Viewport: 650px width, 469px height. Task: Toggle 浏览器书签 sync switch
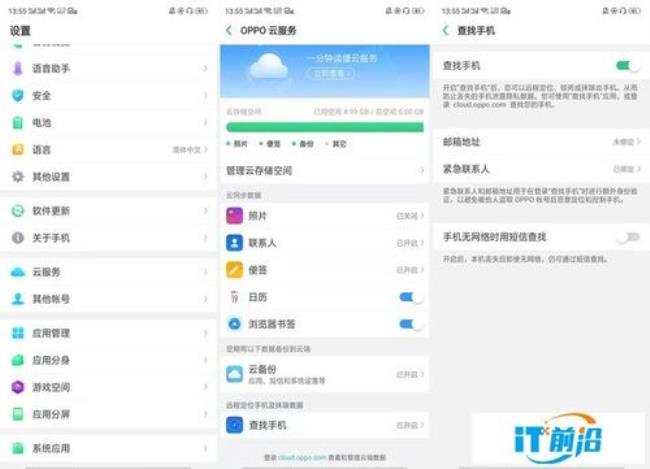point(411,324)
